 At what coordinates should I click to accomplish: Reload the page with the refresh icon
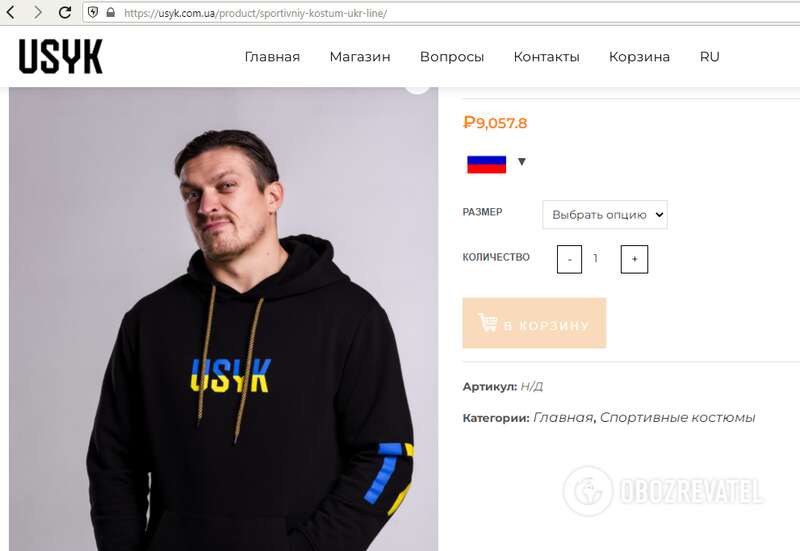point(64,12)
